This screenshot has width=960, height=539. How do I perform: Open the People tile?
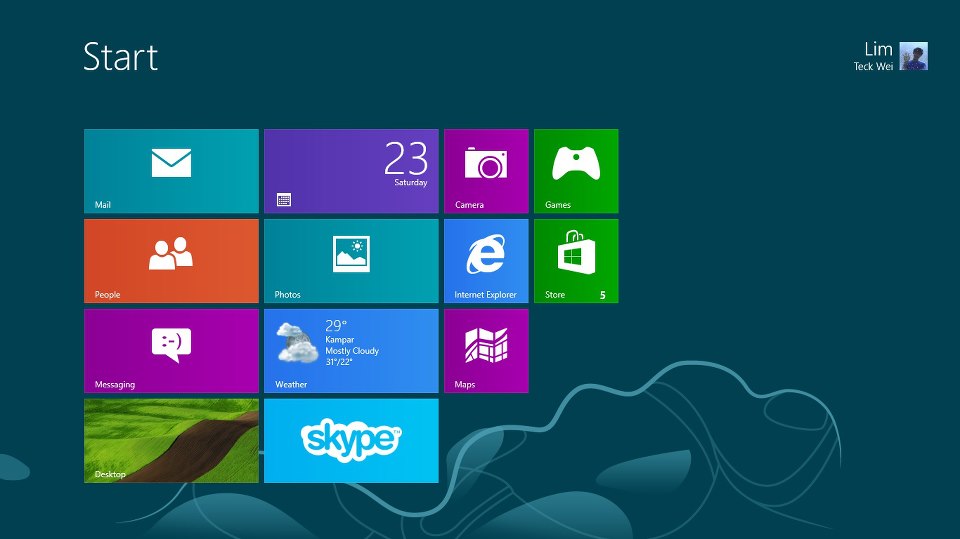tap(171, 261)
